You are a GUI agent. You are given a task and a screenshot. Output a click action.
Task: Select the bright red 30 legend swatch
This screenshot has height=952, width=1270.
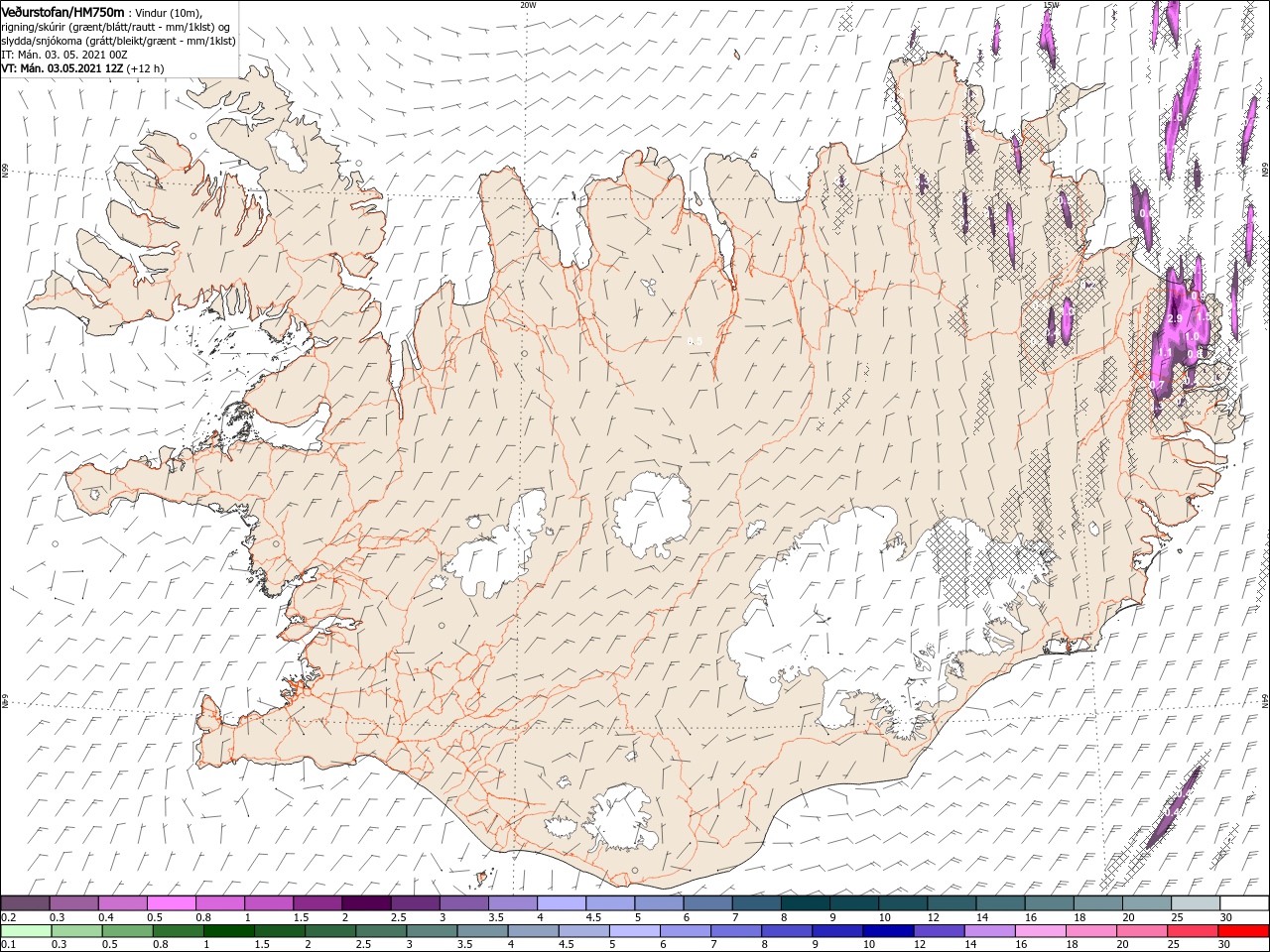click(x=1243, y=931)
